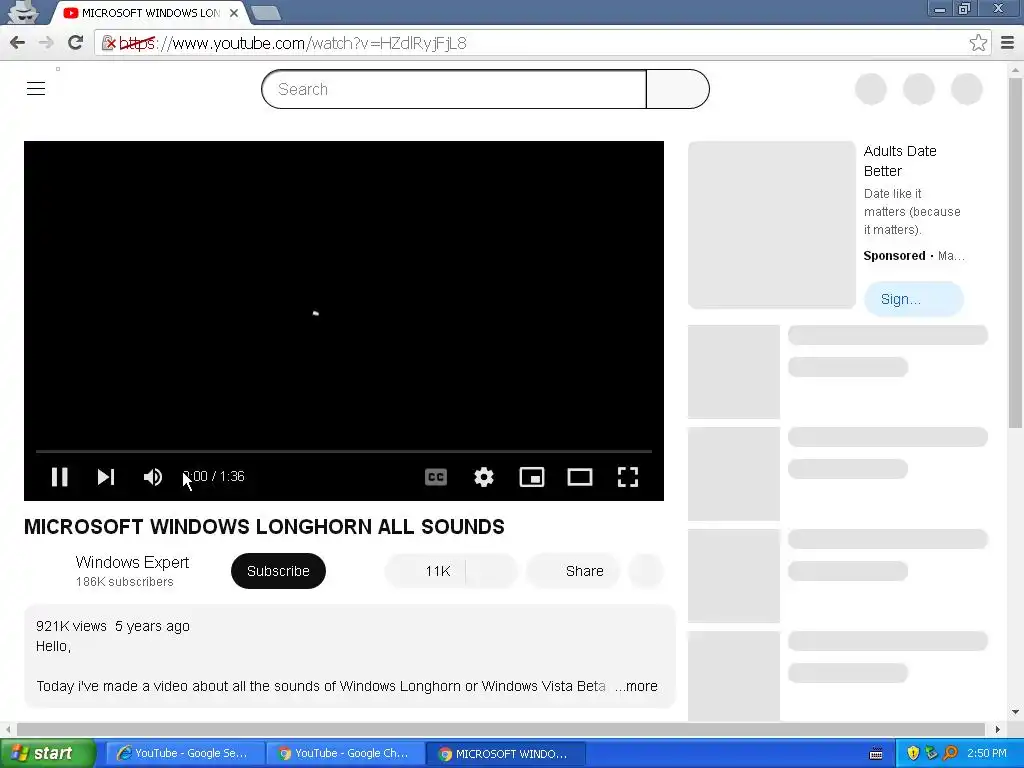This screenshot has height=768, width=1024.
Task: Switch to MICROSOFT WINDO... taskbar item
Action: pos(505,754)
